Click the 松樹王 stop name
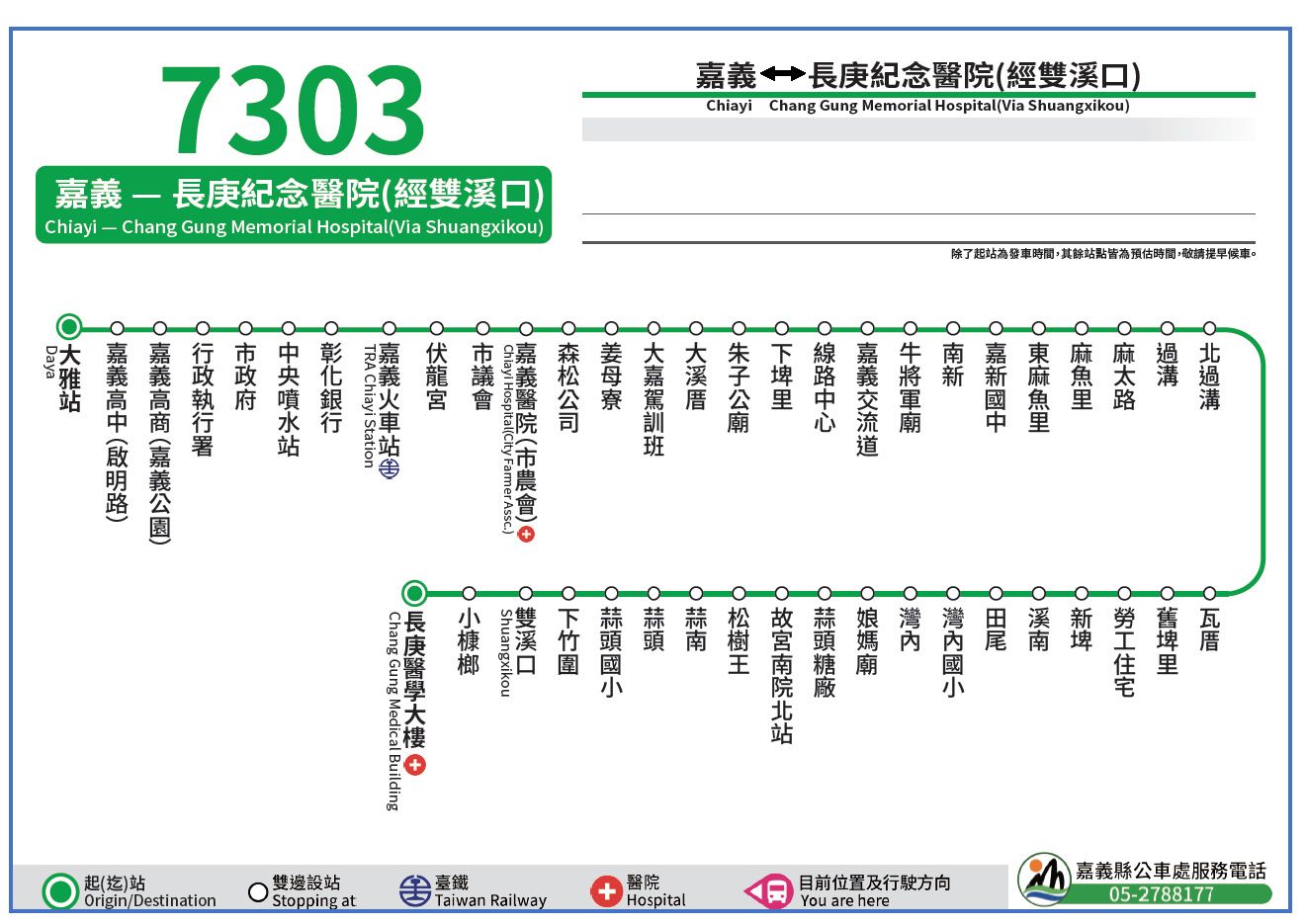This screenshot has width=1307, height=924. tap(739, 641)
